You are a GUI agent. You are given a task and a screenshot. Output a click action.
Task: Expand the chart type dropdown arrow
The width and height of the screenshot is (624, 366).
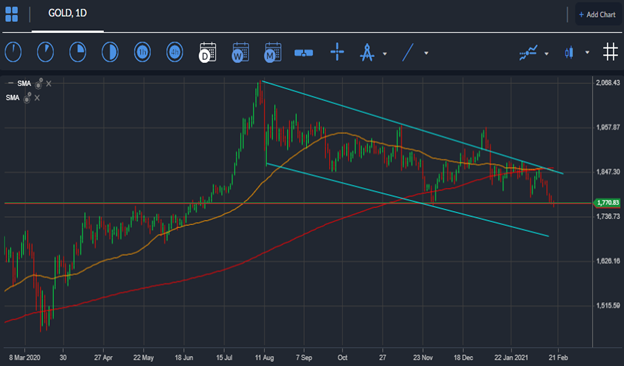(587, 53)
